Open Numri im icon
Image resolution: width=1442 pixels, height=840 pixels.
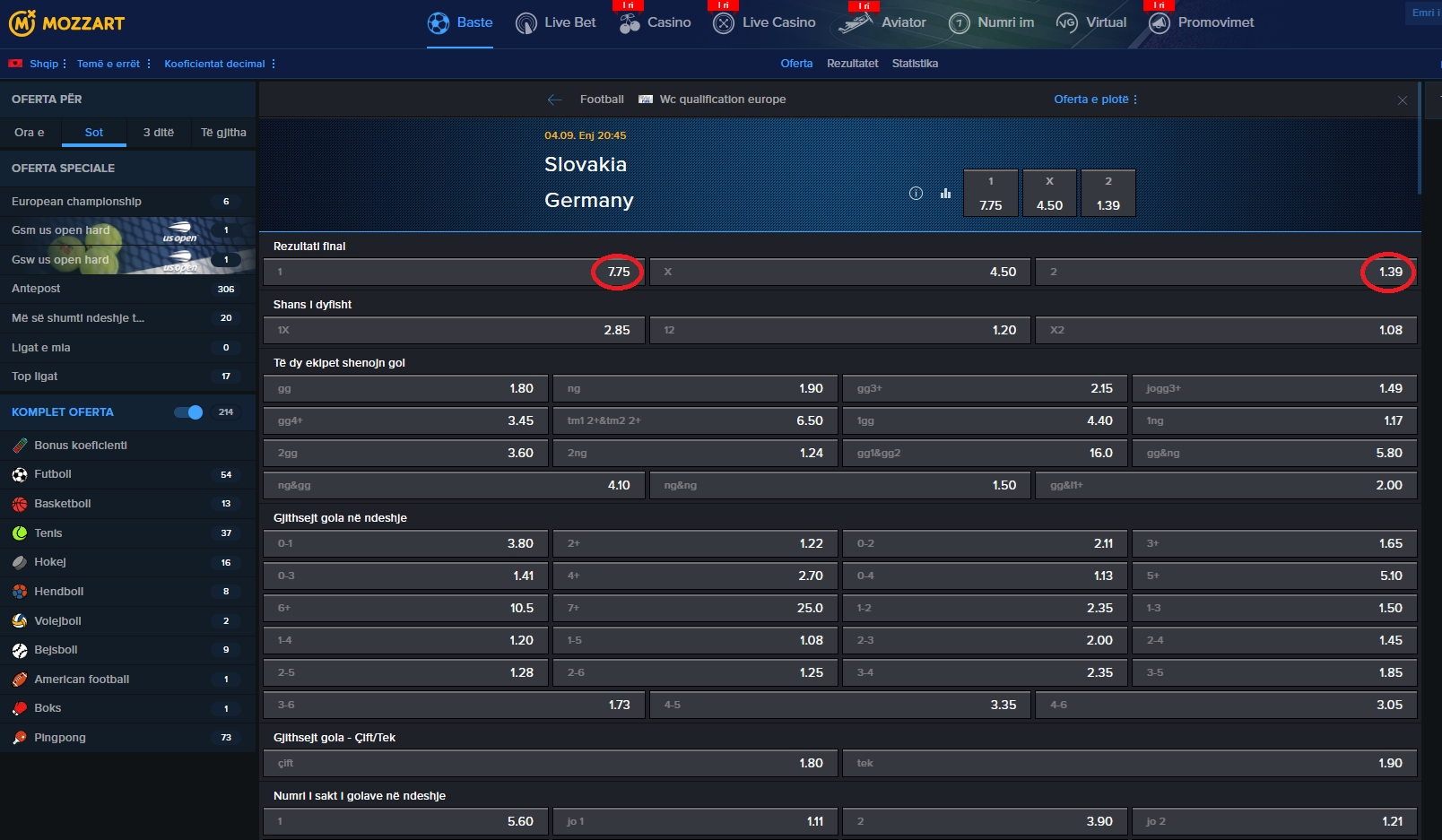[960, 23]
